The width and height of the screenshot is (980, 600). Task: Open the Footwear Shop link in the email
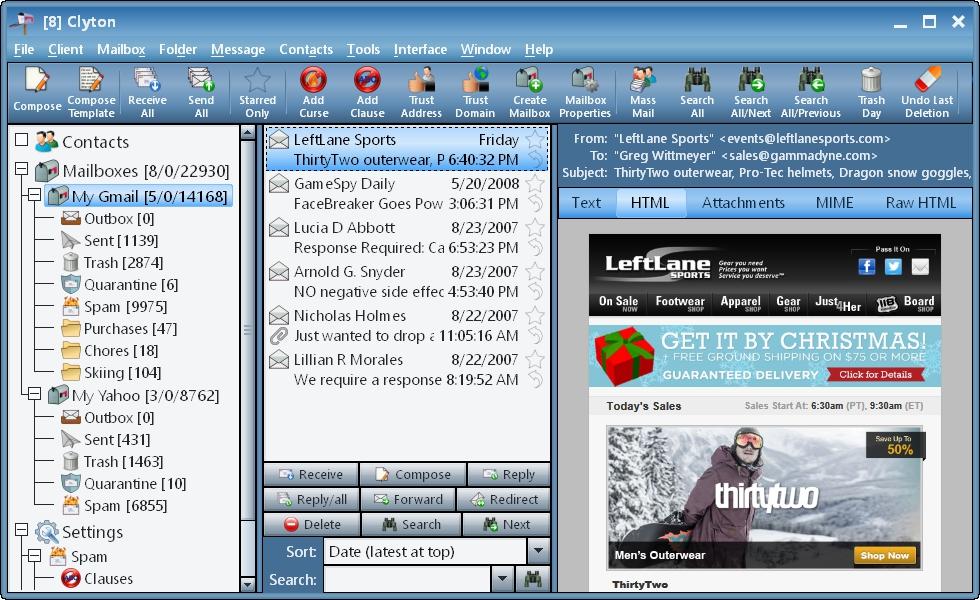(679, 303)
